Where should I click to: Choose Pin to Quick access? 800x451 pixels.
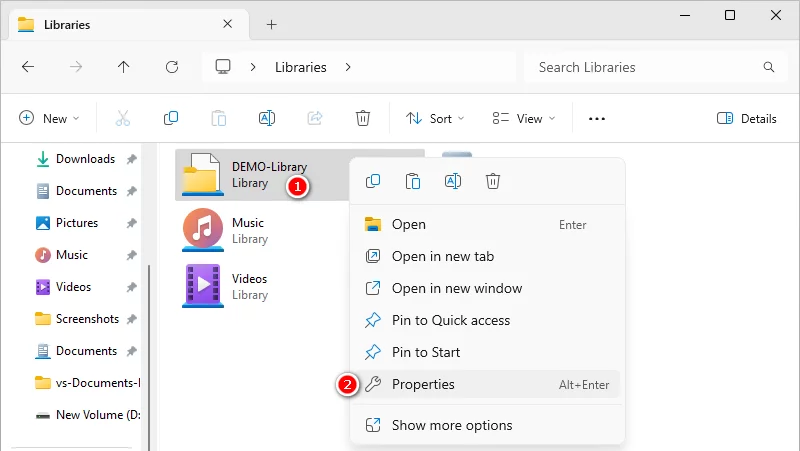[x=487, y=320]
